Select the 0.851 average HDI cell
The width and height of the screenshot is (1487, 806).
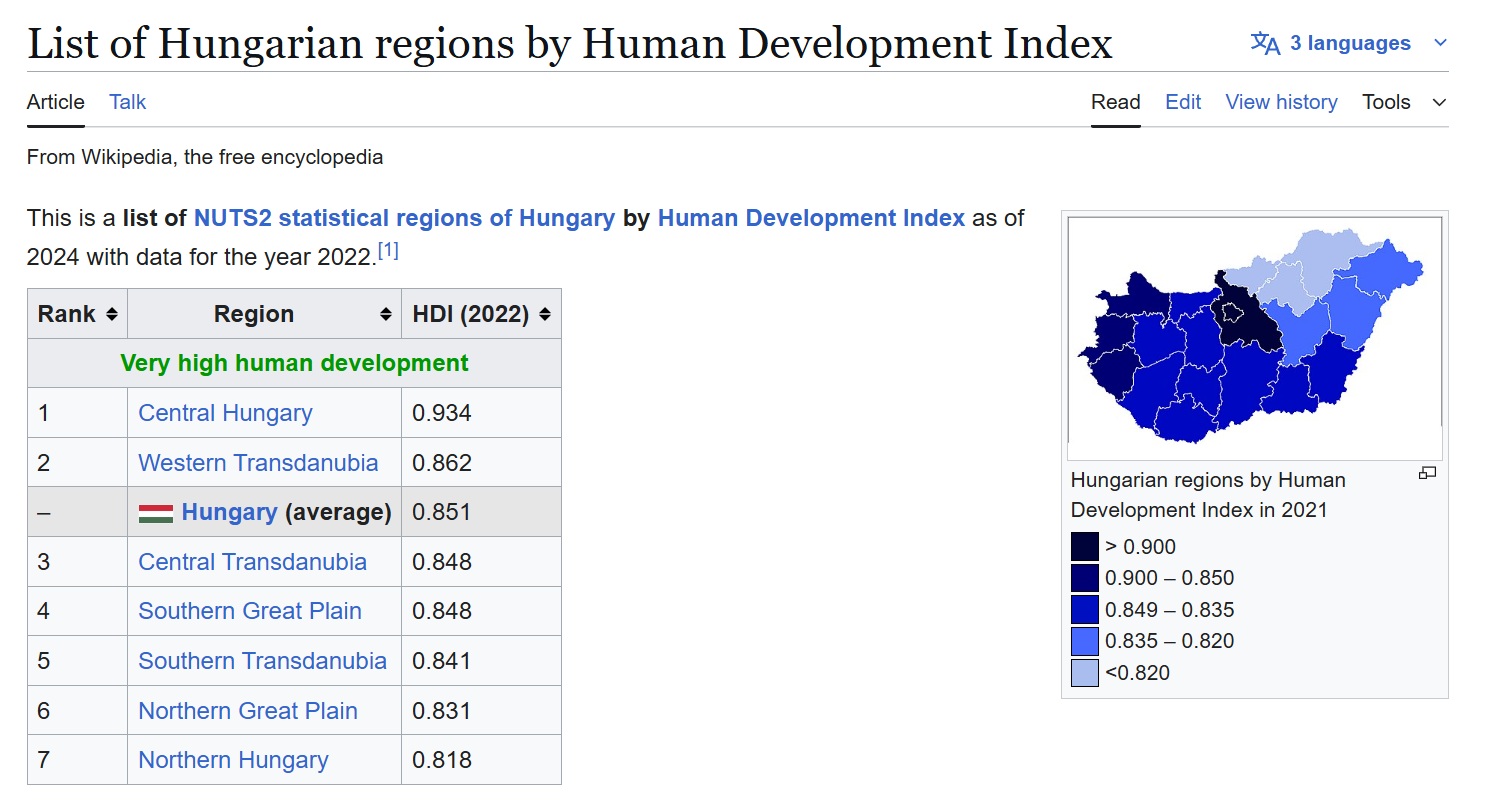[481, 513]
